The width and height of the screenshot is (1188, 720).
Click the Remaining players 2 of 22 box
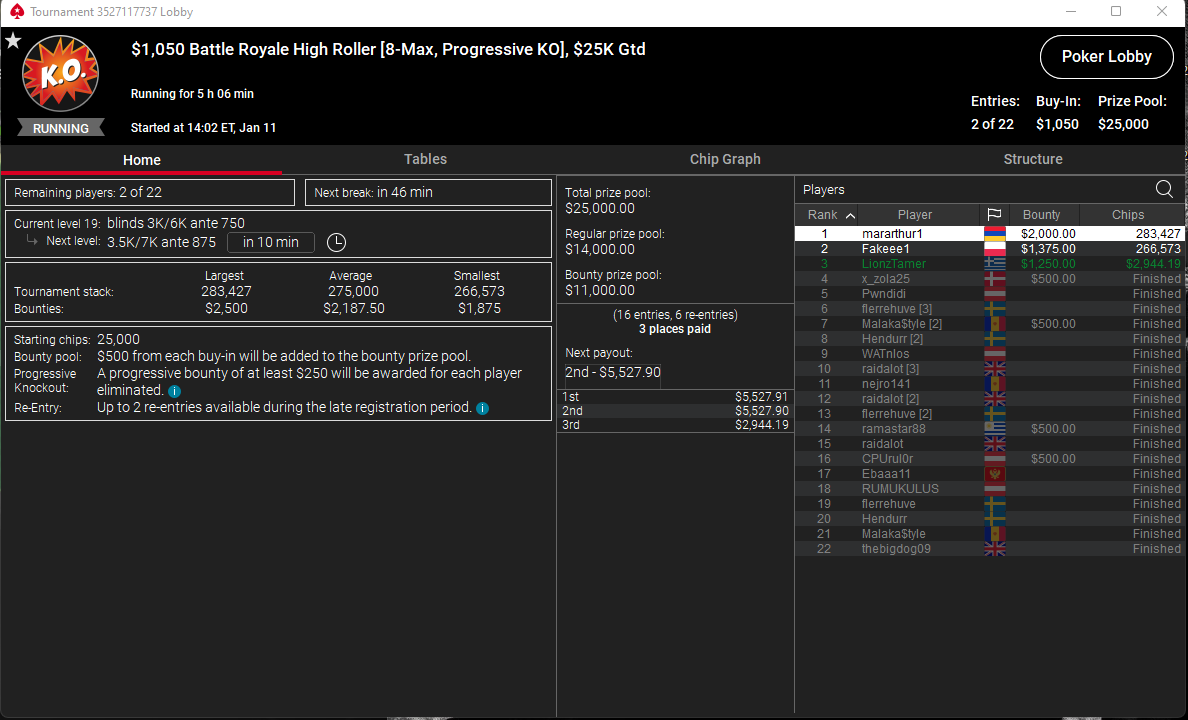[x=150, y=193]
